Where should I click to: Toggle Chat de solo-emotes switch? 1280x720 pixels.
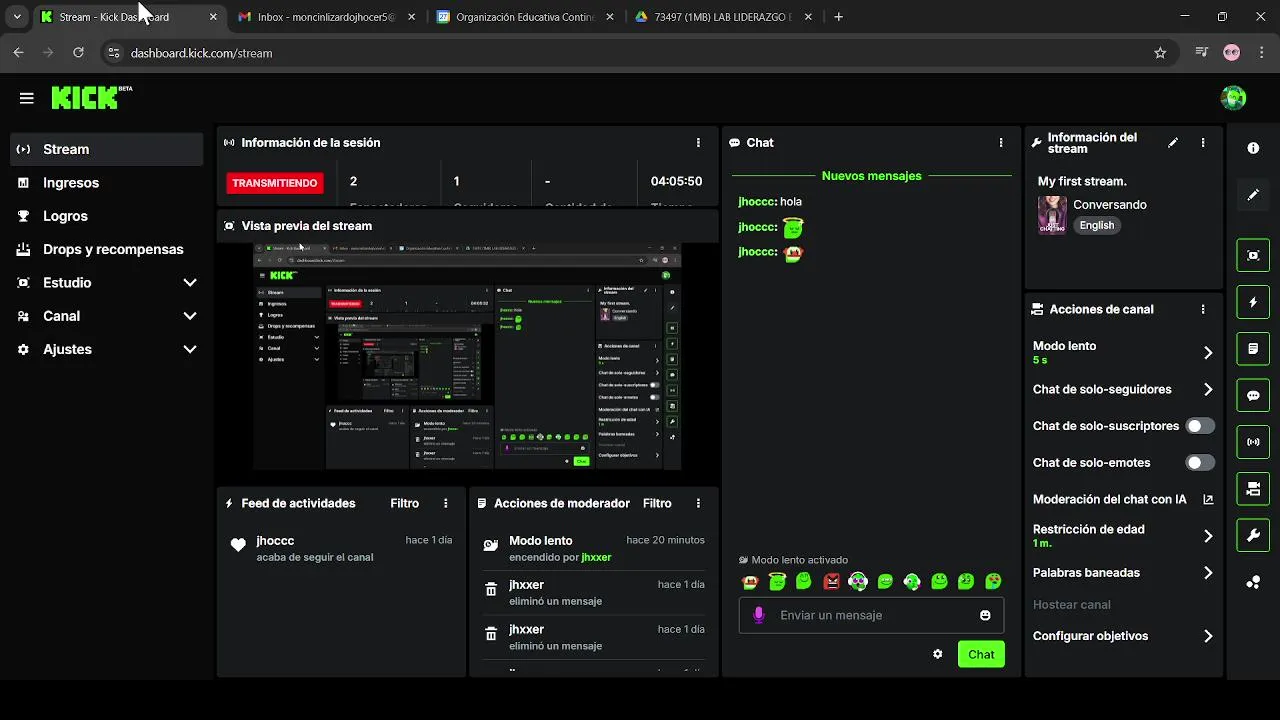click(x=1200, y=463)
